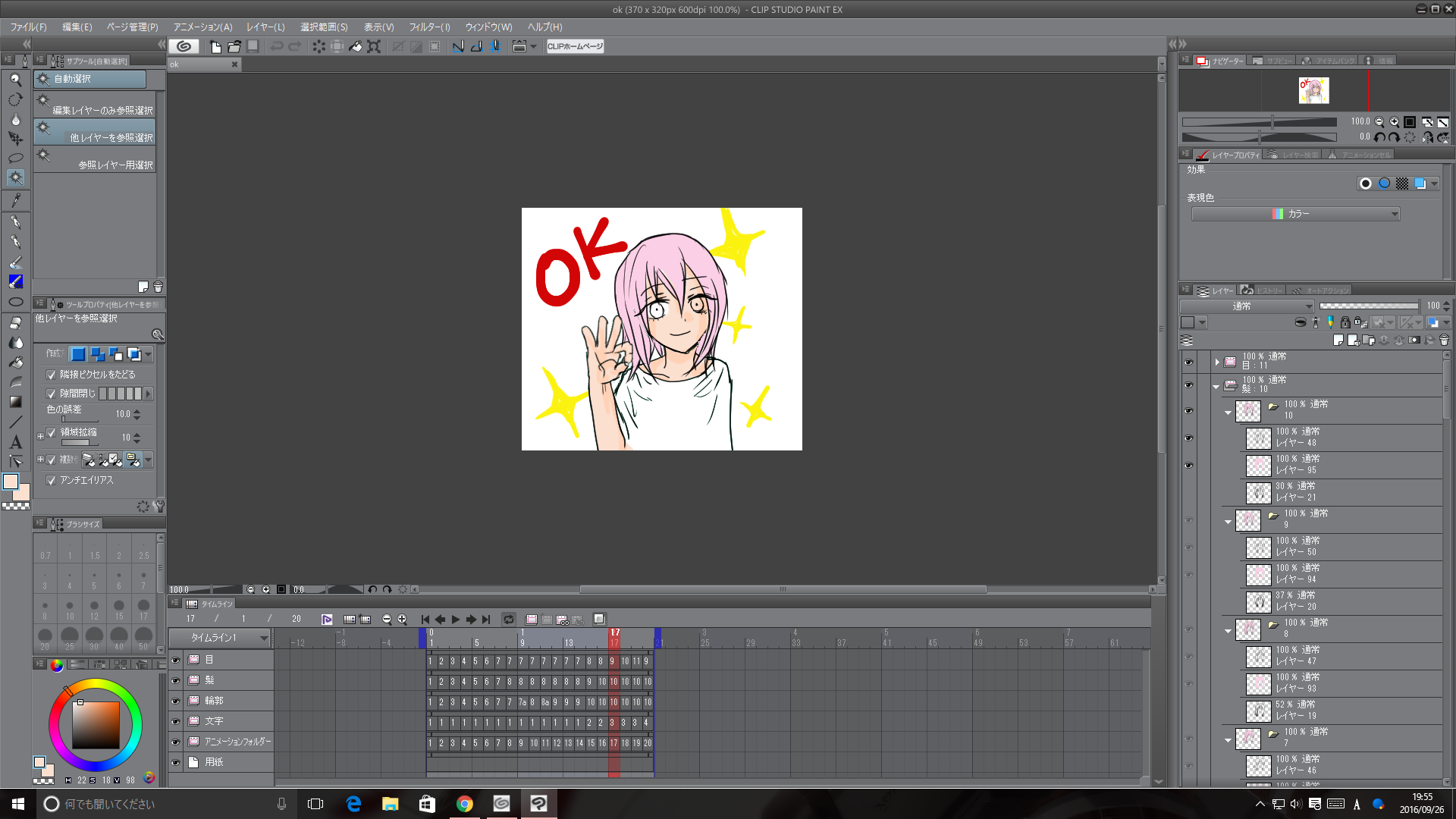The width and height of the screenshot is (1456, 819).
Task: Hide the 髪 timeline track
Action: click(x=175, y=681)
